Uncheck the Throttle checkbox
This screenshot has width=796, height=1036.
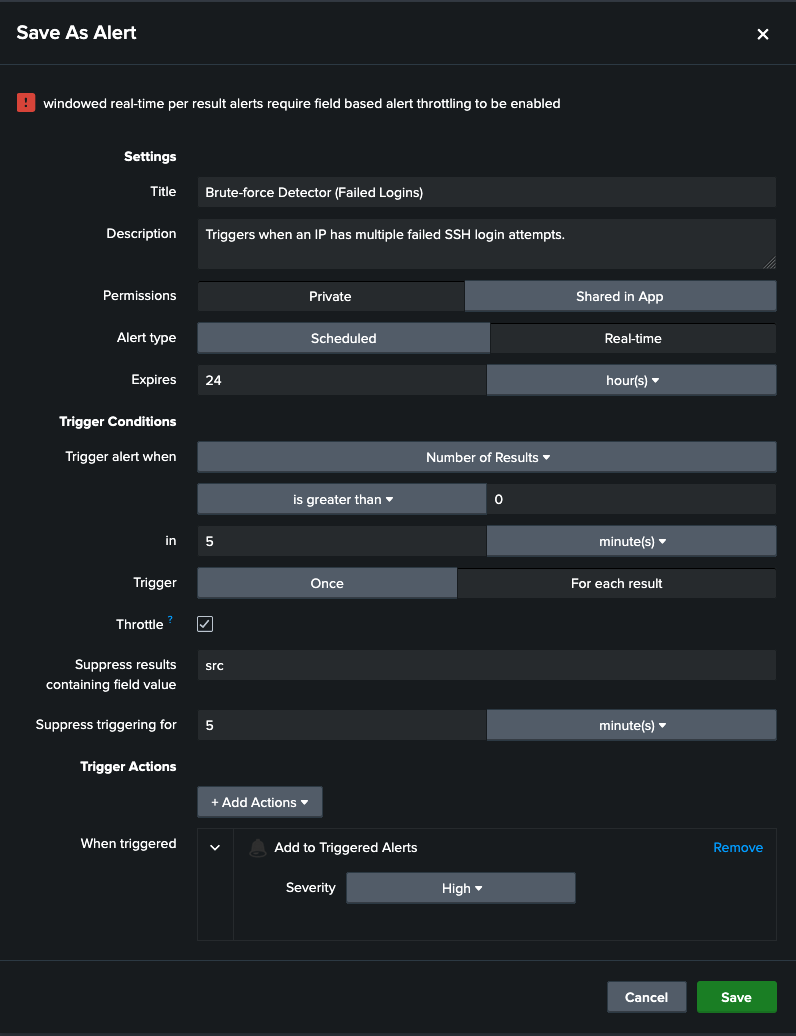coord(205,624)
